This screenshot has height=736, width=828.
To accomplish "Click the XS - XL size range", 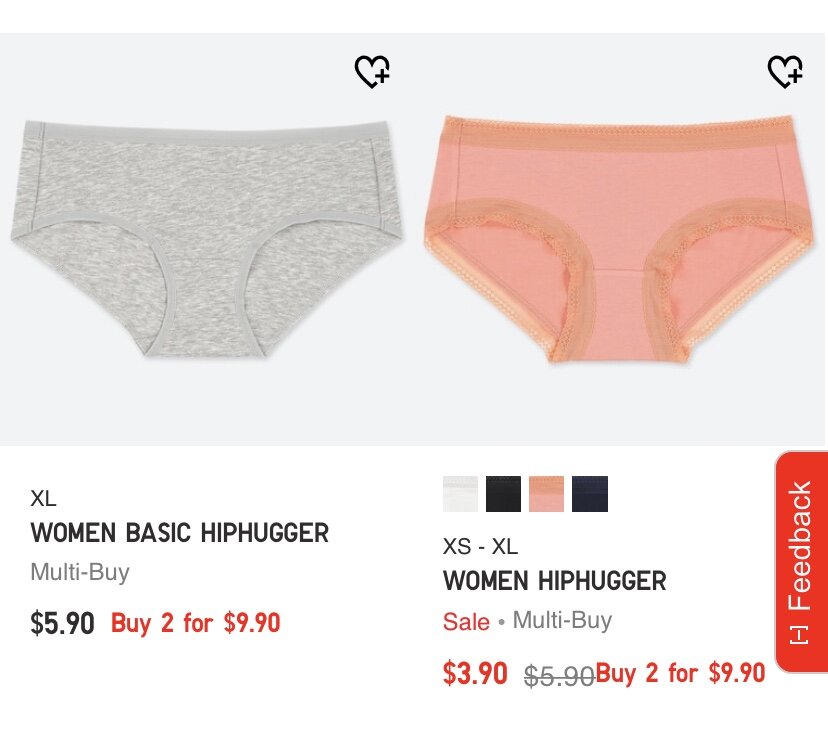I will 480,546.
